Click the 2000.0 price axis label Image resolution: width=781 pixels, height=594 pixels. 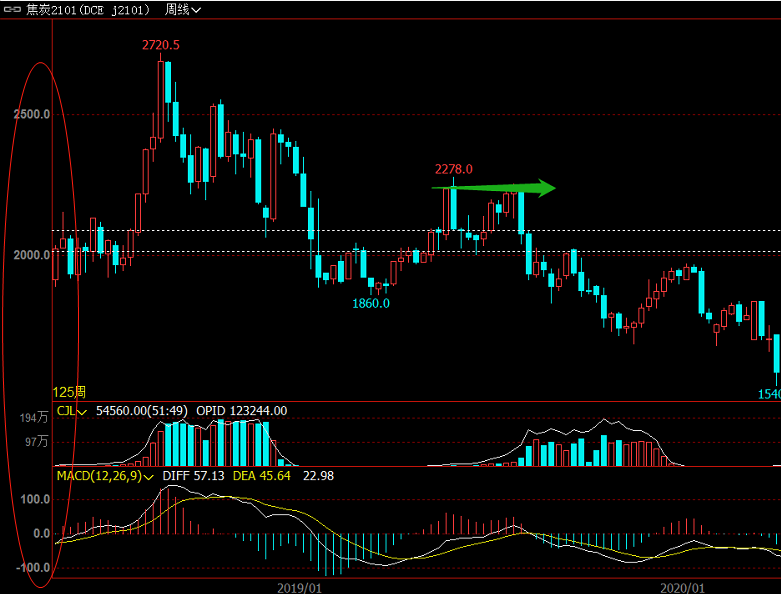(32, 254)
